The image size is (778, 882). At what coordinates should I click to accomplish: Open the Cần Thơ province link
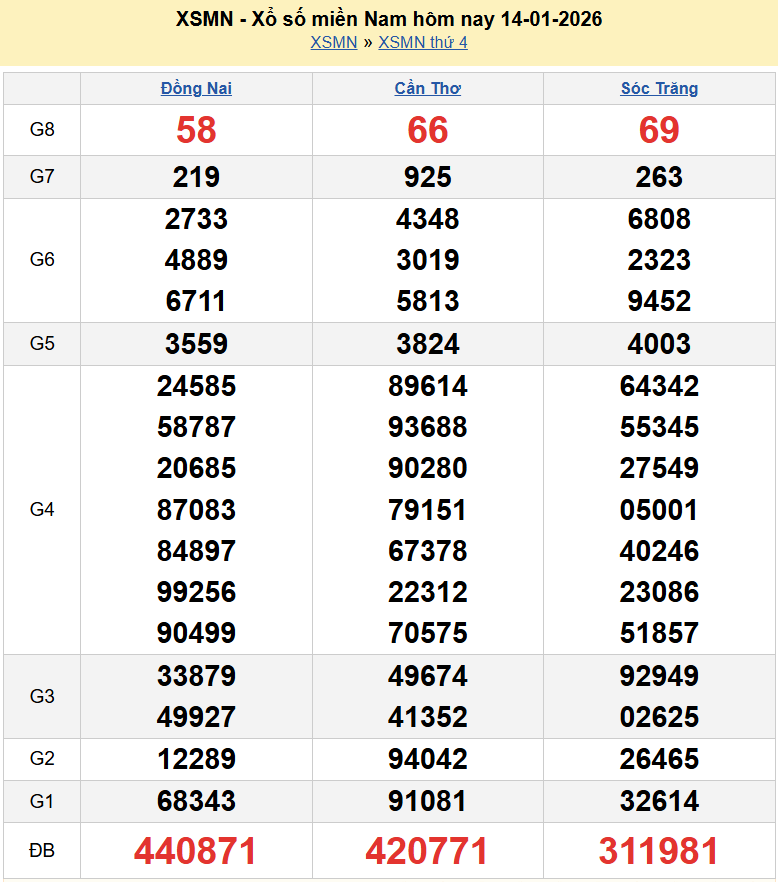[x=427, y=88]
